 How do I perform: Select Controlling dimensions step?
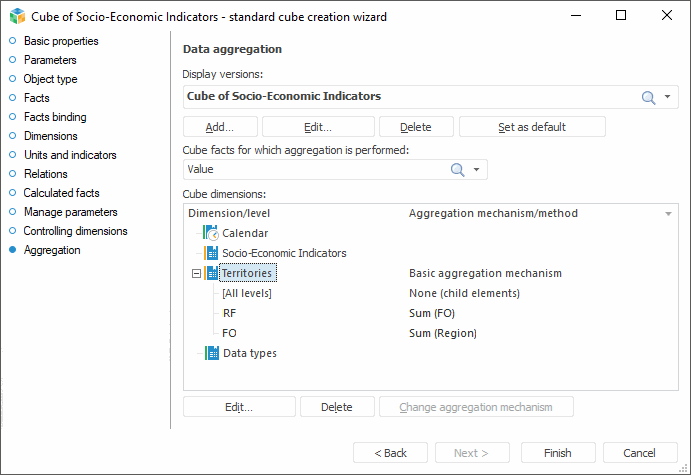click(75, 231)
